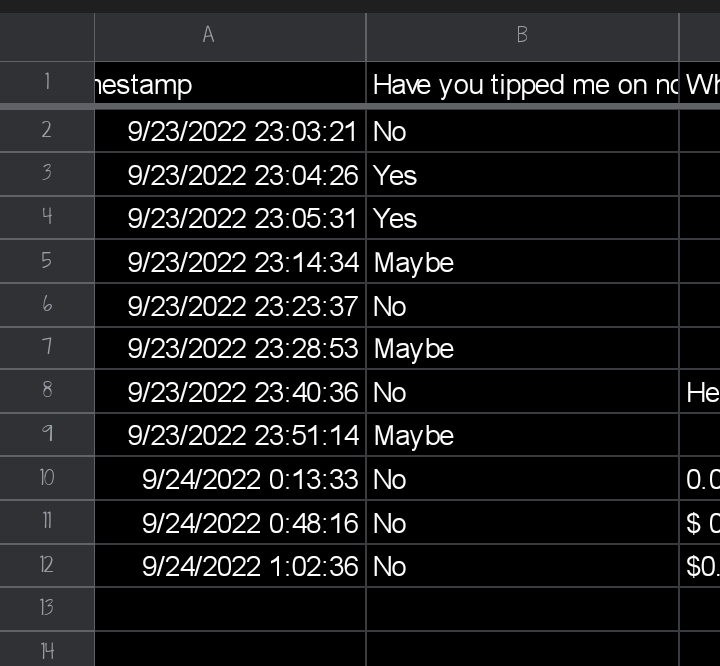Select cell with timestamp 9/23/2022 23:03:21

pyautogui.click(x=230, y=131)
